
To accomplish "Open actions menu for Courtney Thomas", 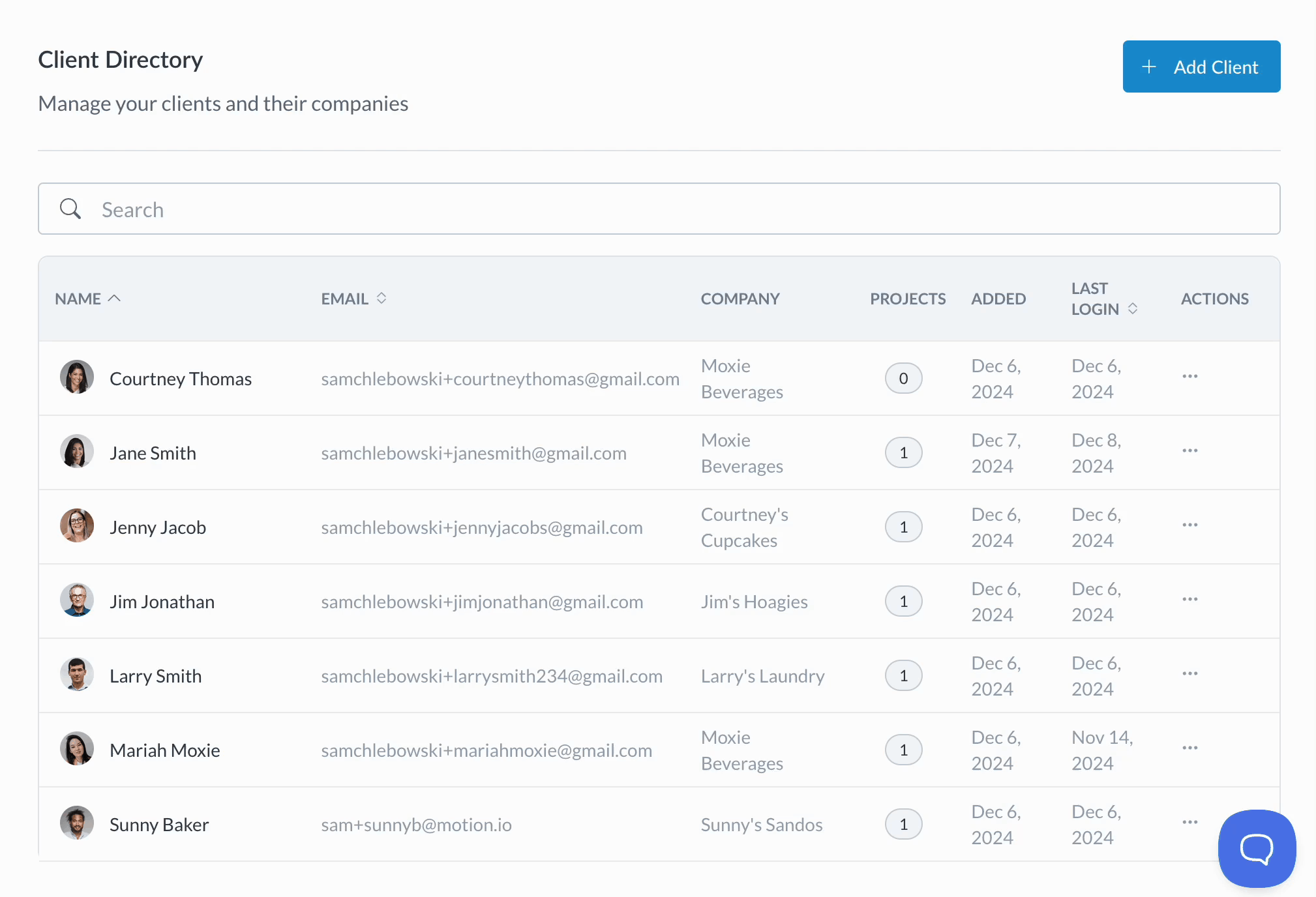I will point(1189,377).
